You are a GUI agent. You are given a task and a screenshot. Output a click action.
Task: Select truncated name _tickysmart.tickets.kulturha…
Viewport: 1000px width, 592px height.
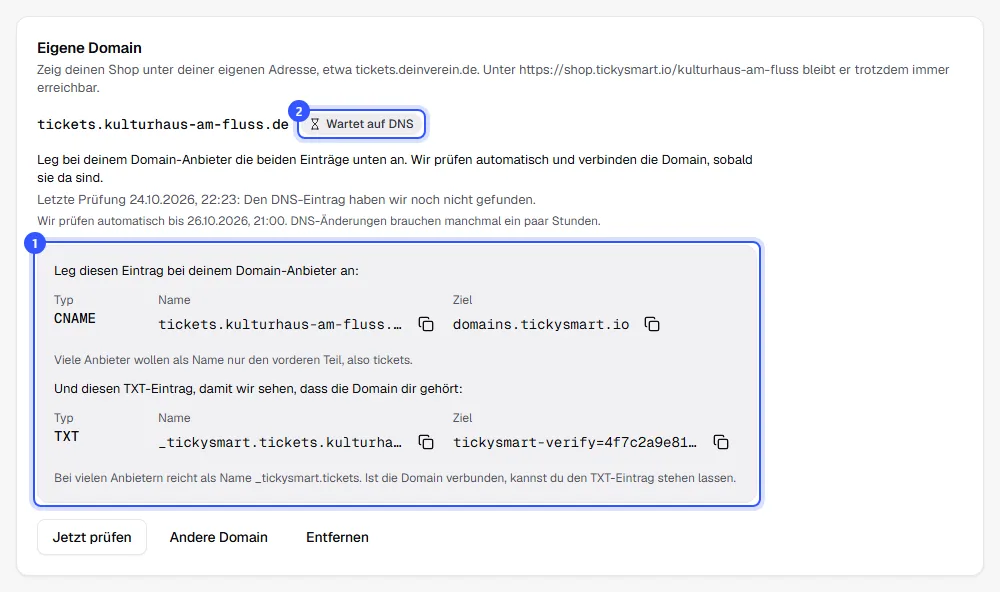click(x=280, y=442)
